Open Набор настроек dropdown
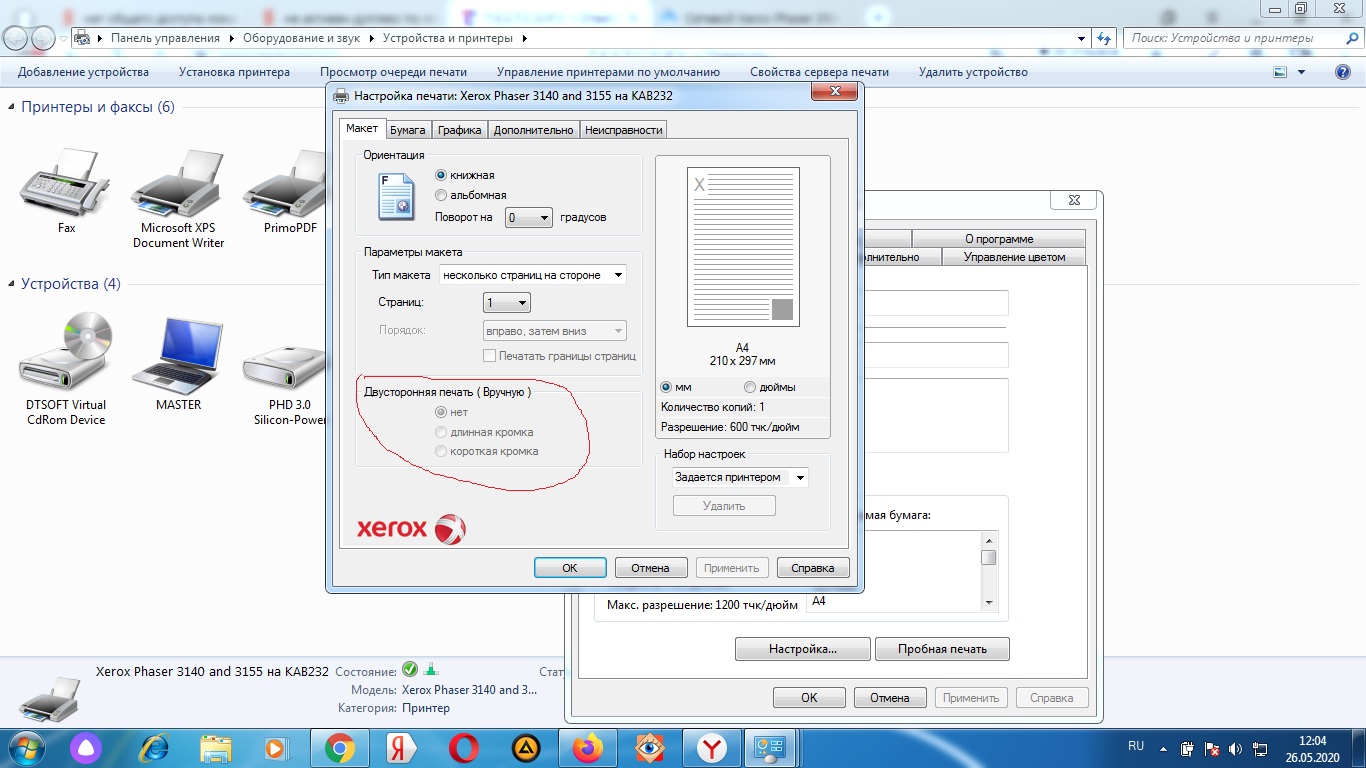Screen dimensions: 1366x768 [x=740, y=477]
